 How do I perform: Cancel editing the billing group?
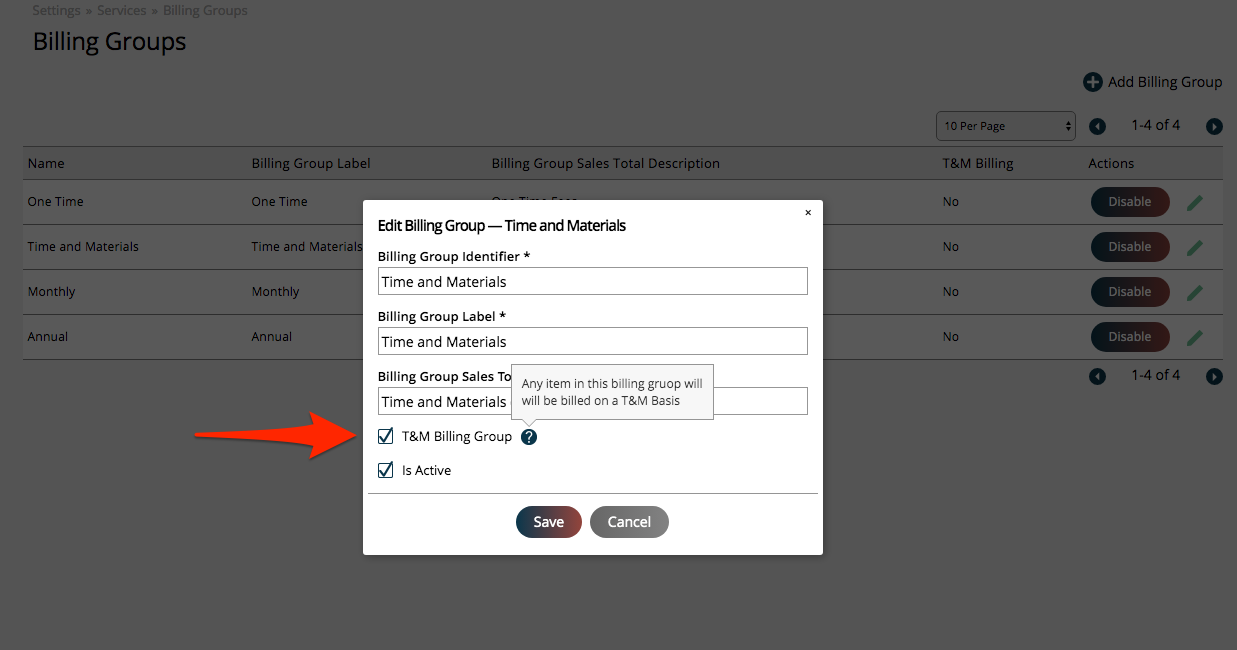coord(629,521)
